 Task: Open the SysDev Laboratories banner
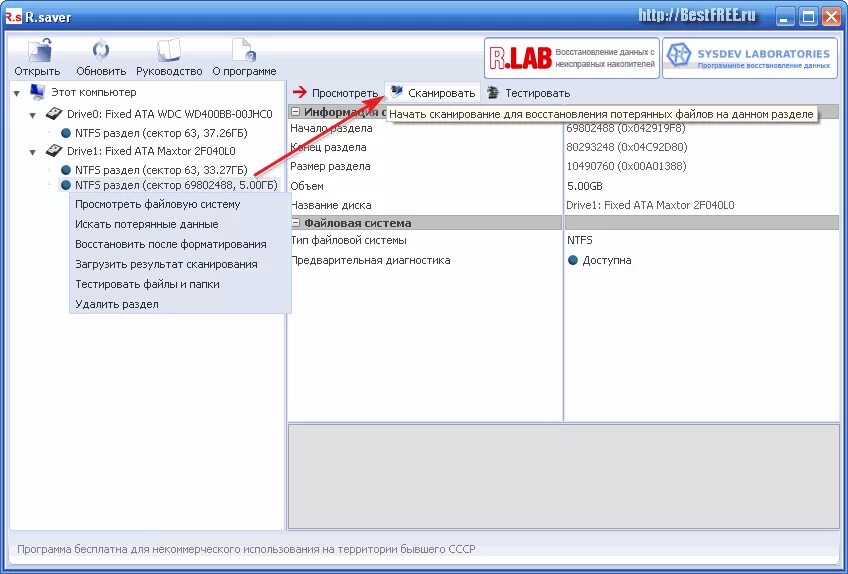click(750, 58)
